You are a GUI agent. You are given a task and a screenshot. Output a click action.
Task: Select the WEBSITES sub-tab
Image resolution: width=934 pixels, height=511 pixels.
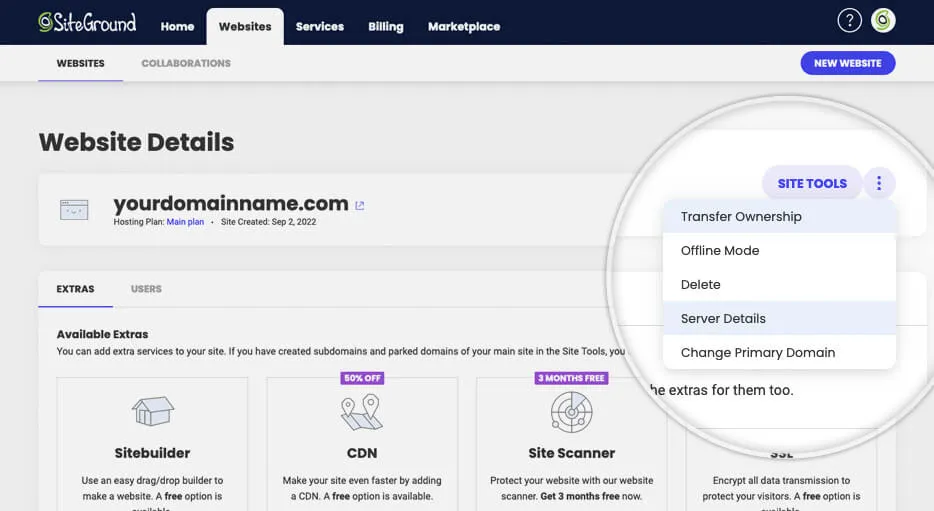[x=80, y=63]
